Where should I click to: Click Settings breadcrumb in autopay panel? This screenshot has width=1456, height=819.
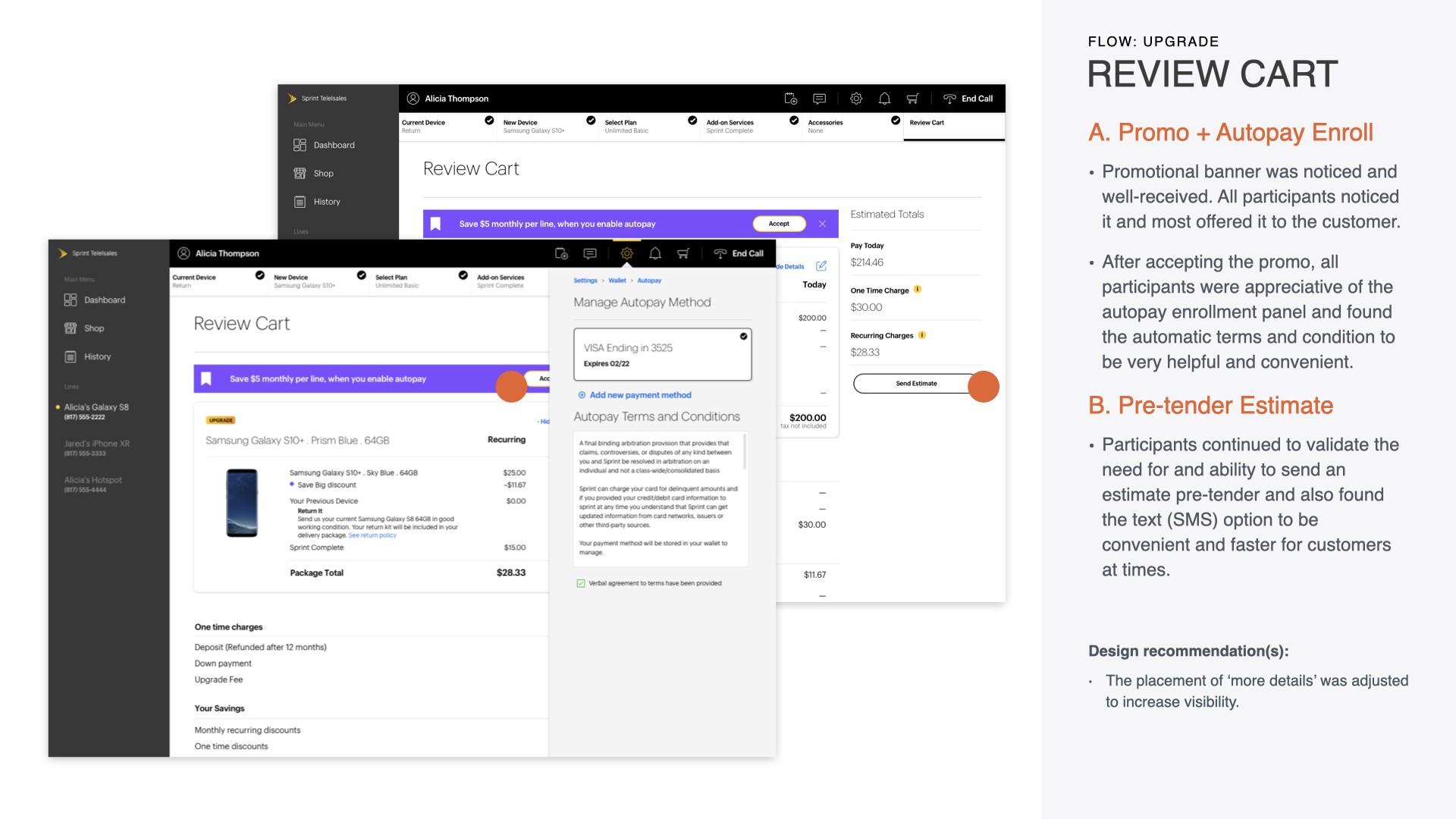click(585, 281)
